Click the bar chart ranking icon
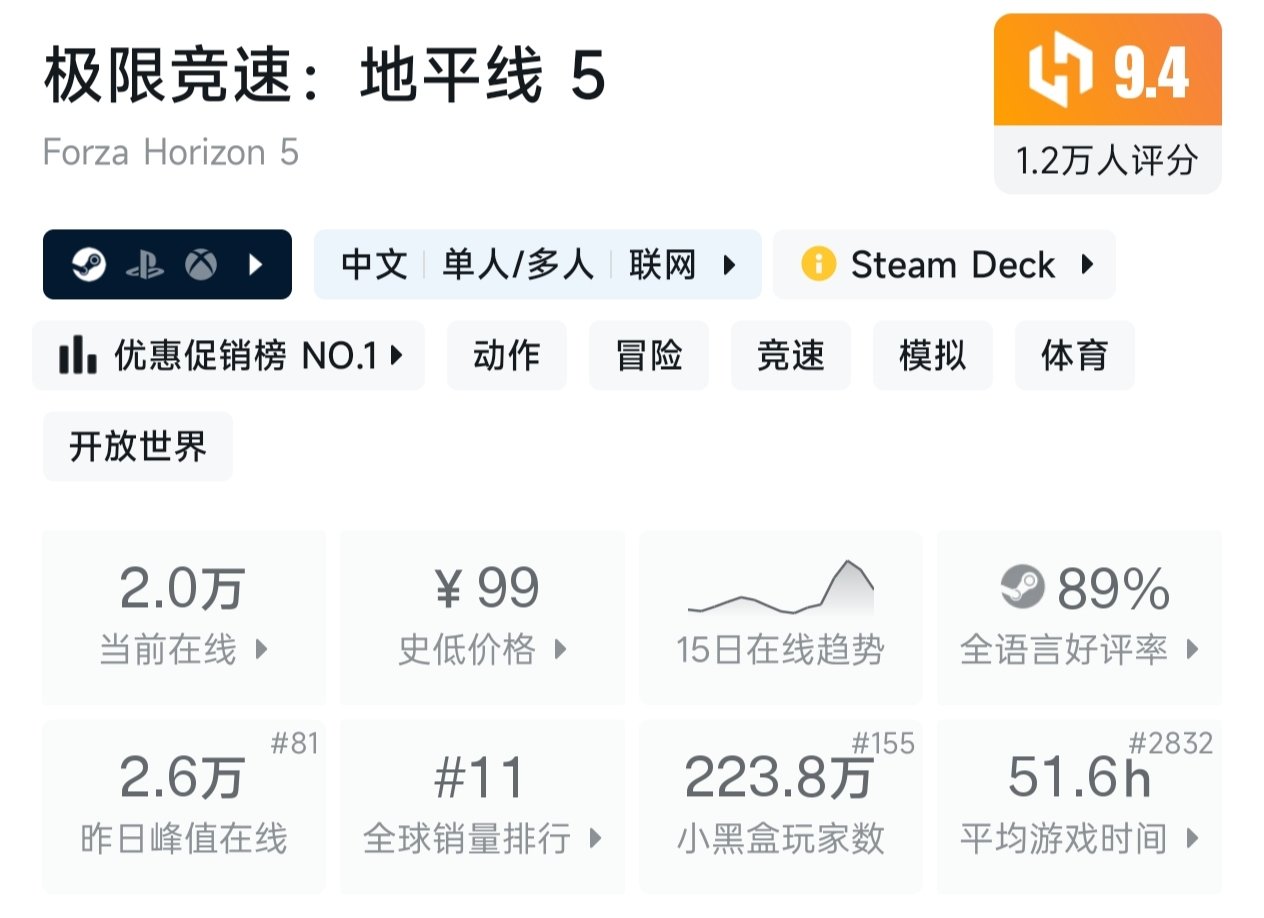The width and height of the screenshot is (1264, 918). tap(78, 355)
